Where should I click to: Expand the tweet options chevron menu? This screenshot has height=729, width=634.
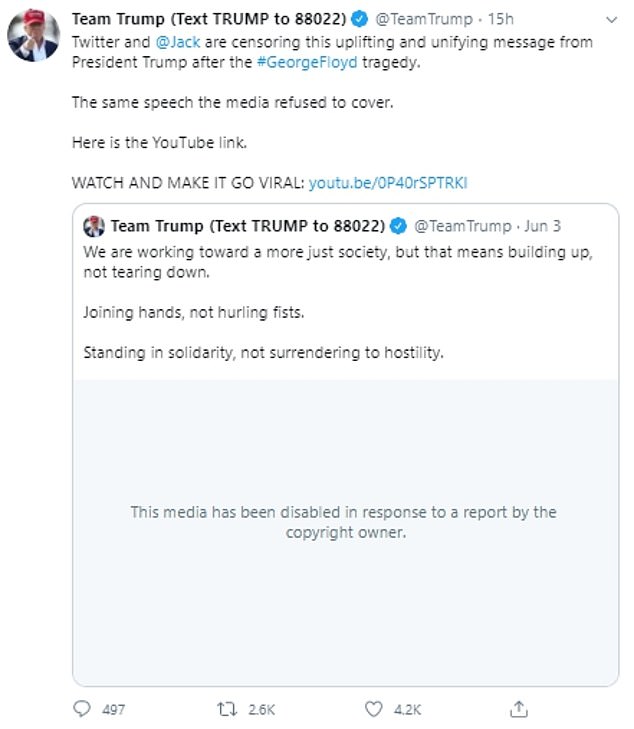tap(612, 20)
